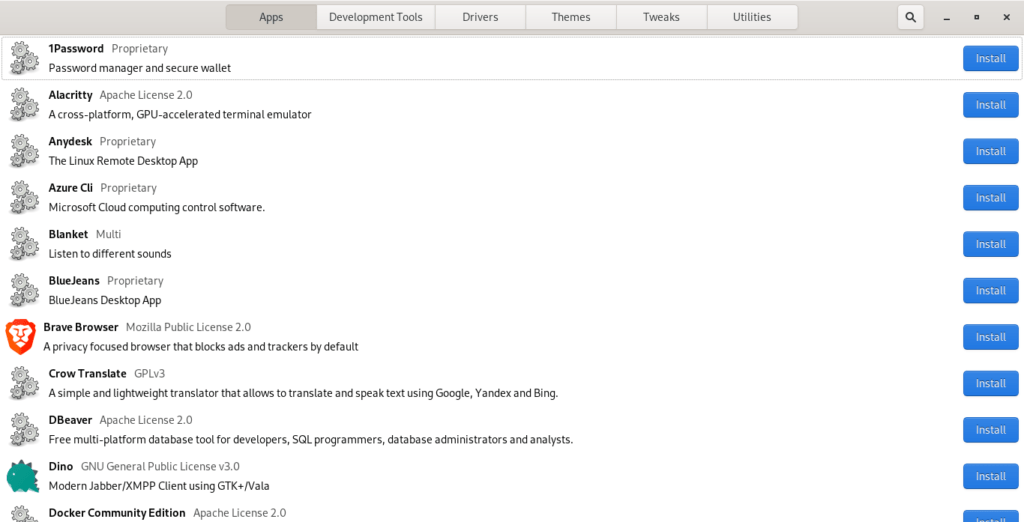1024x522 pixels.
Task: Click the DBeaver gear icon
Action: pos(24,430)
